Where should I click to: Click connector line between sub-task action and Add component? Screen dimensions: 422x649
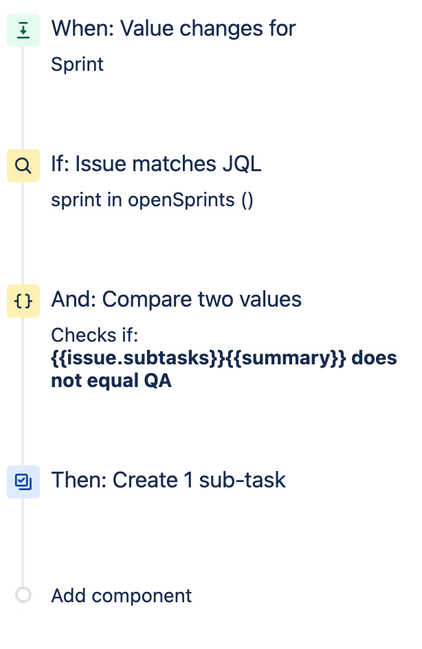tap(23, 542)
